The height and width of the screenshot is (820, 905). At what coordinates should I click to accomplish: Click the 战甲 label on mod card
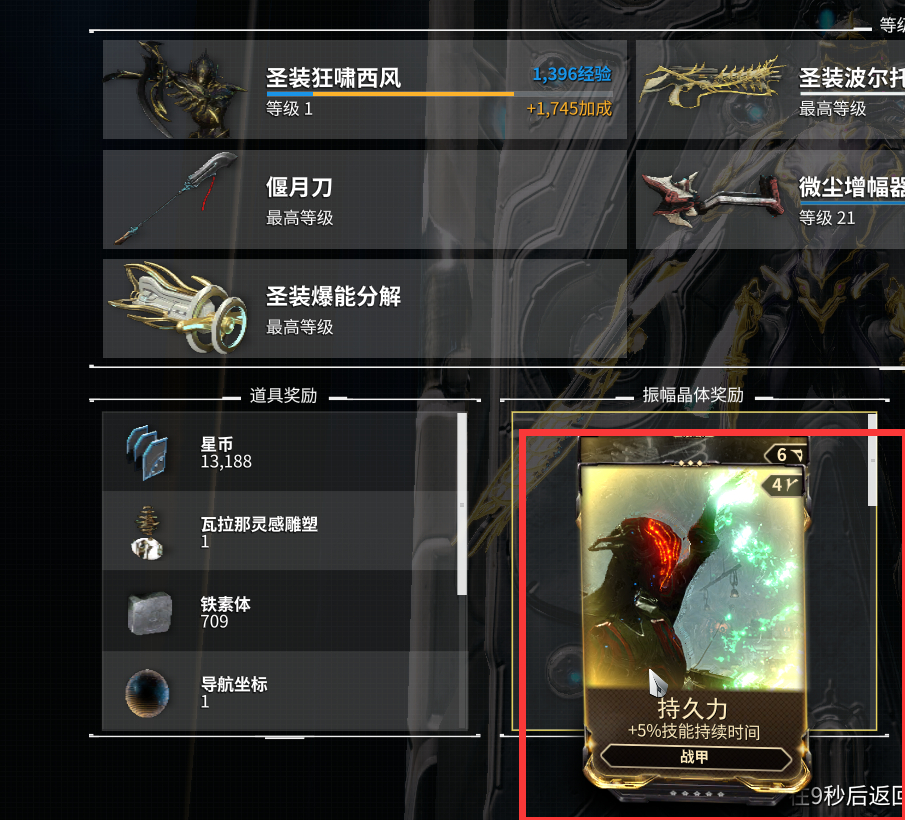pos(694,757)
